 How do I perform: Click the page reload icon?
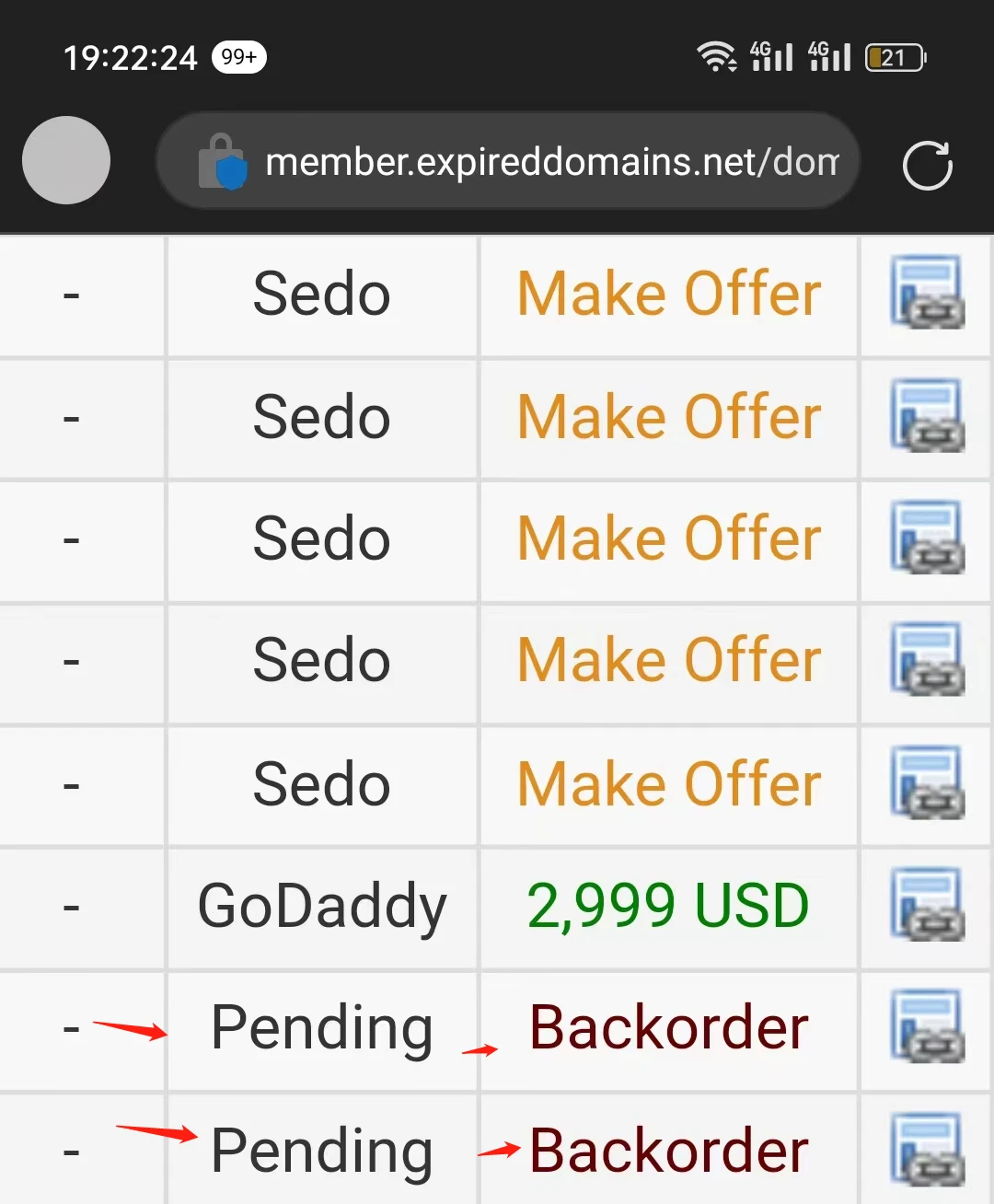(927, 166)
